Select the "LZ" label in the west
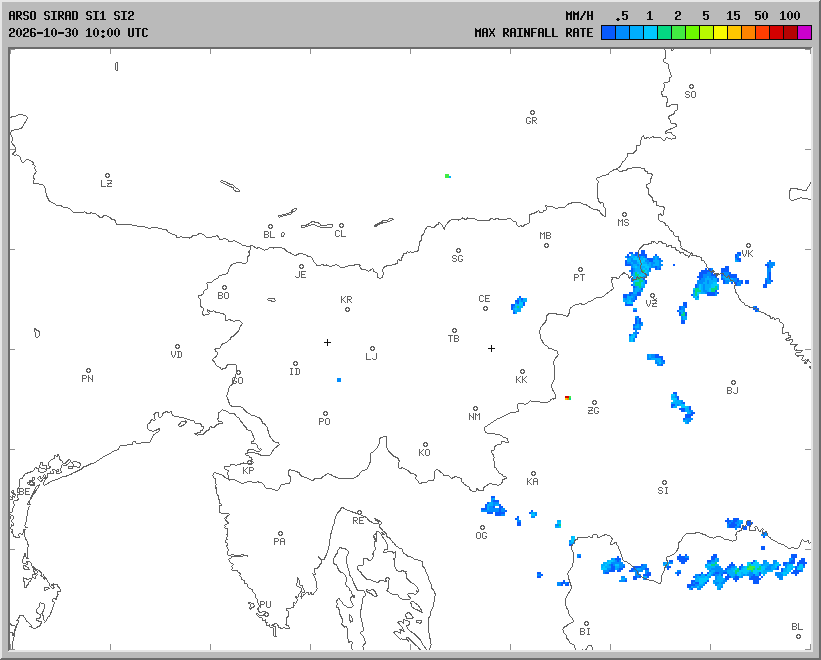 point(106,183)
